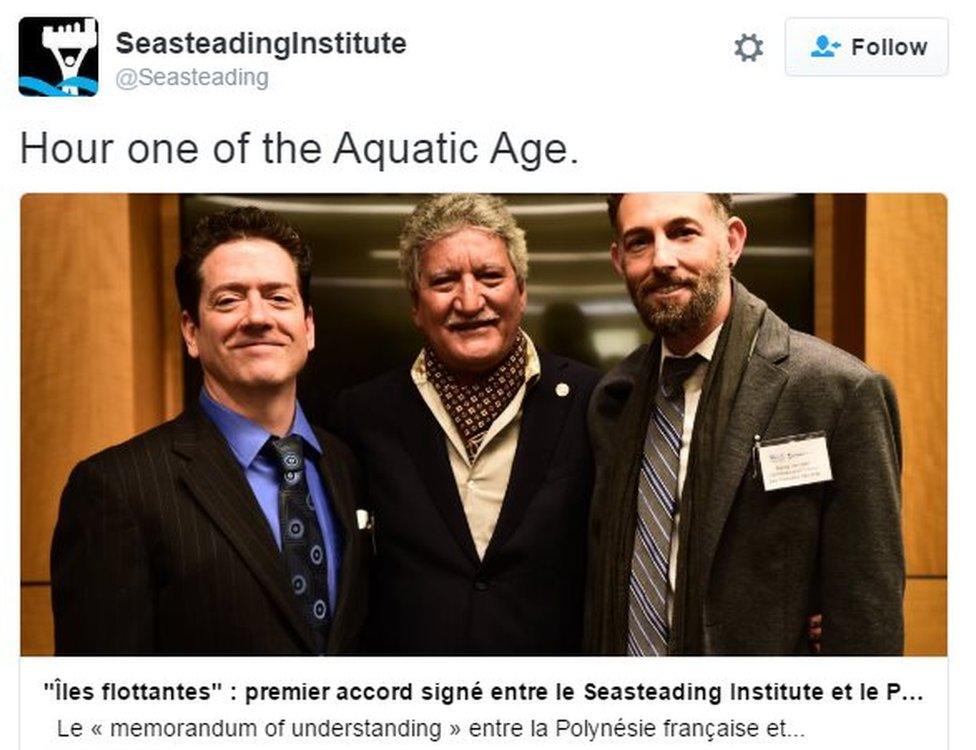Click the SeasteadingInstitute display name
The image size is (976, 750).
coord(259,43)
